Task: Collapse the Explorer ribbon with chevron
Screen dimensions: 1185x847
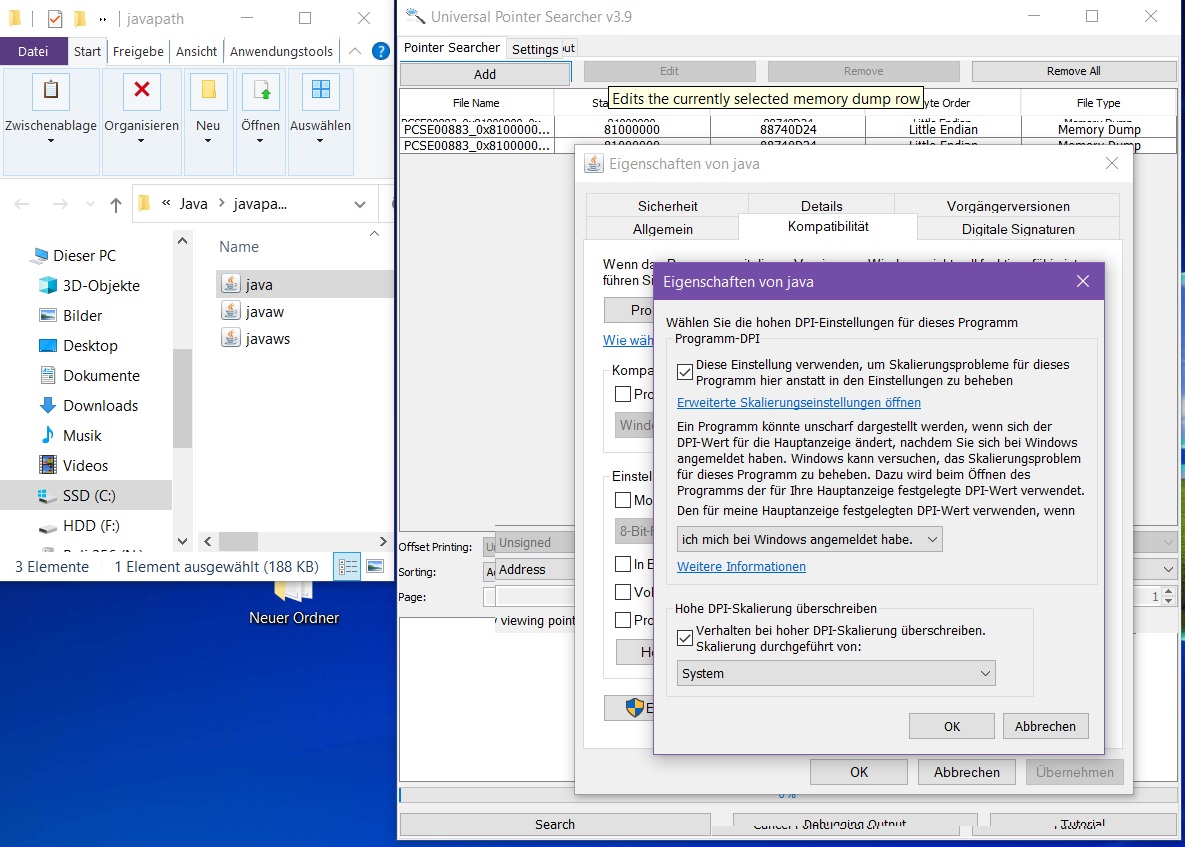Action: coord(354,51)
